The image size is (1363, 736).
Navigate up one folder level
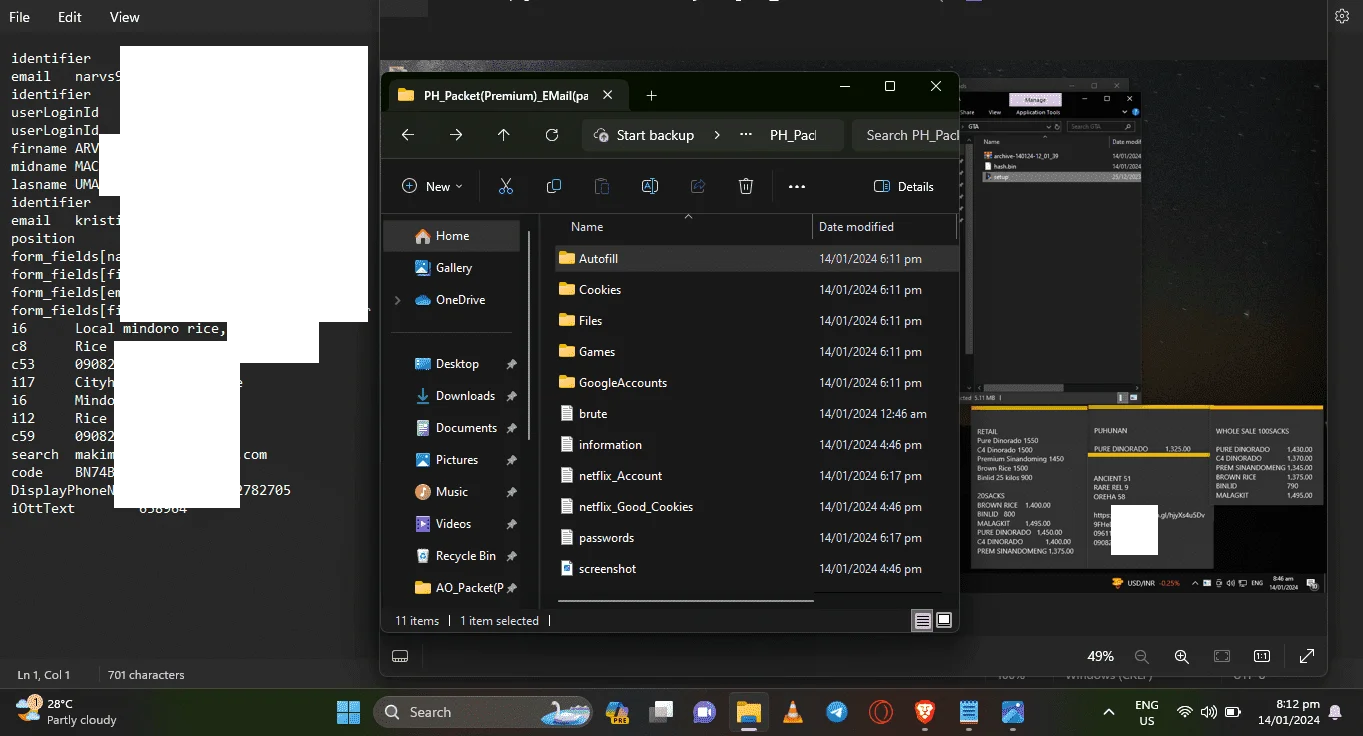coord(504,135)
